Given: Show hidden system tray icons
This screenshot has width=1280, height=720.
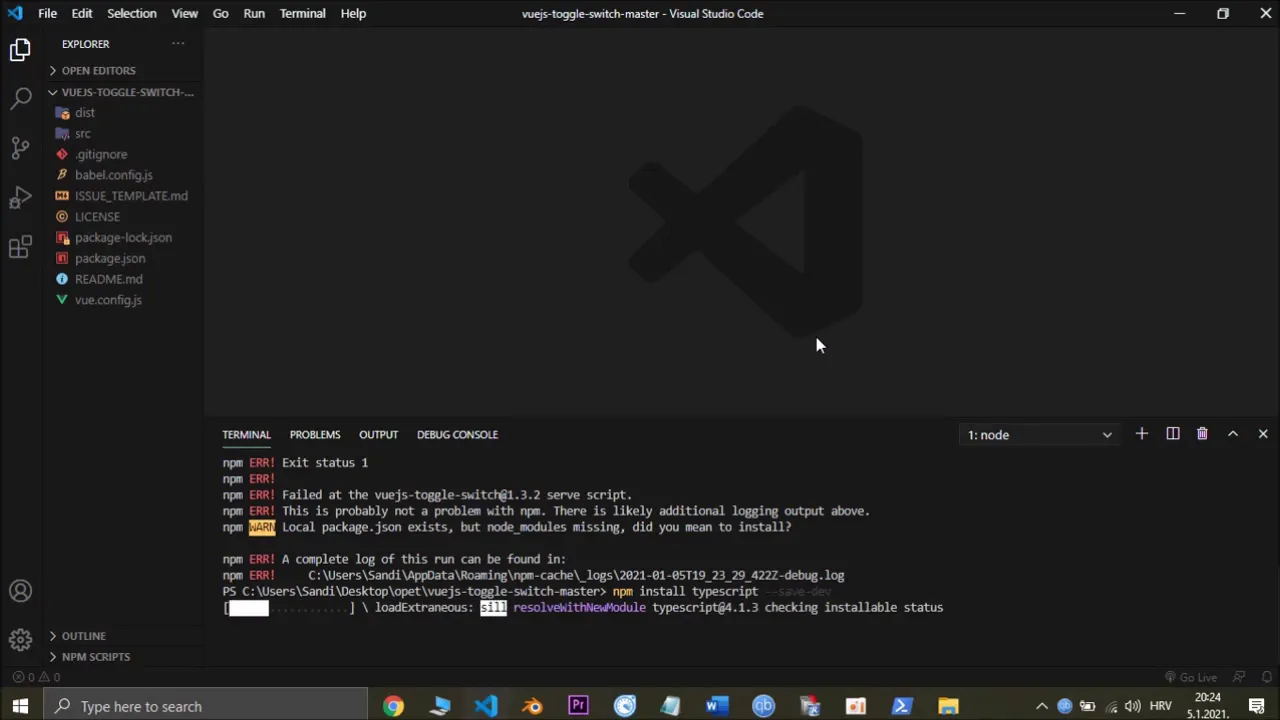Looking at the screenshot, I should (1042, 706).
